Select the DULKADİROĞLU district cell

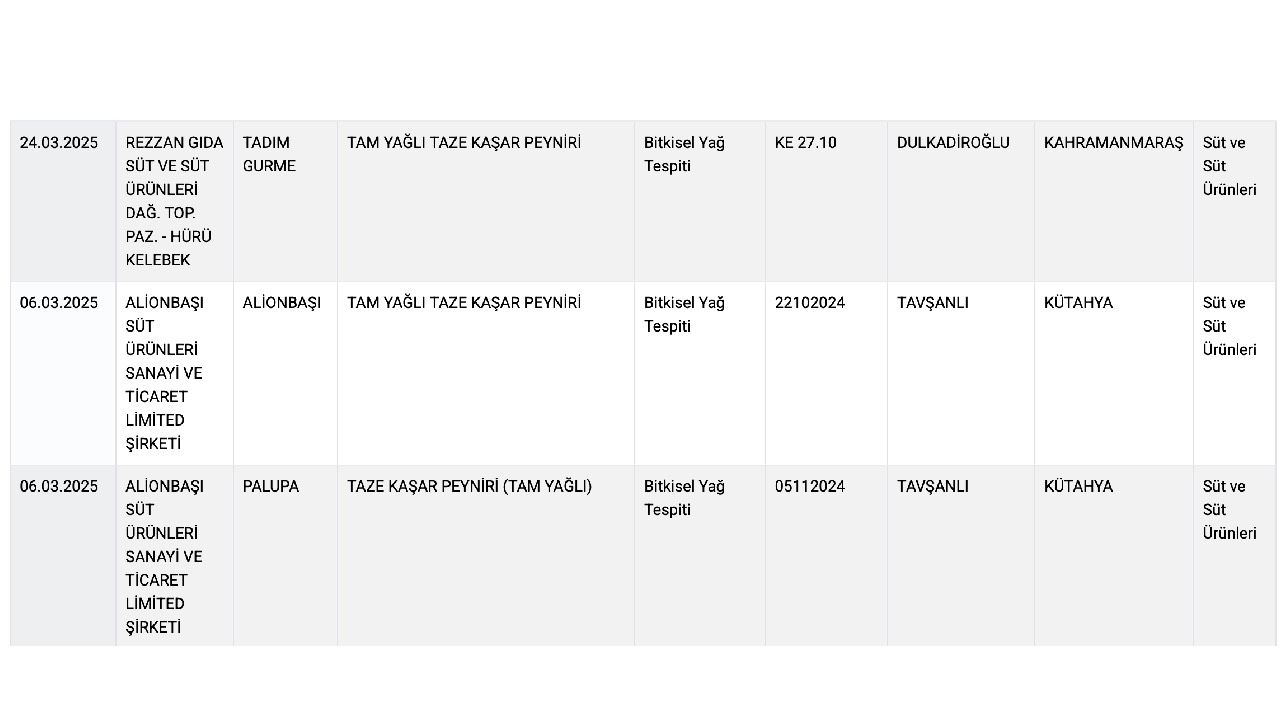pos(961,202)
